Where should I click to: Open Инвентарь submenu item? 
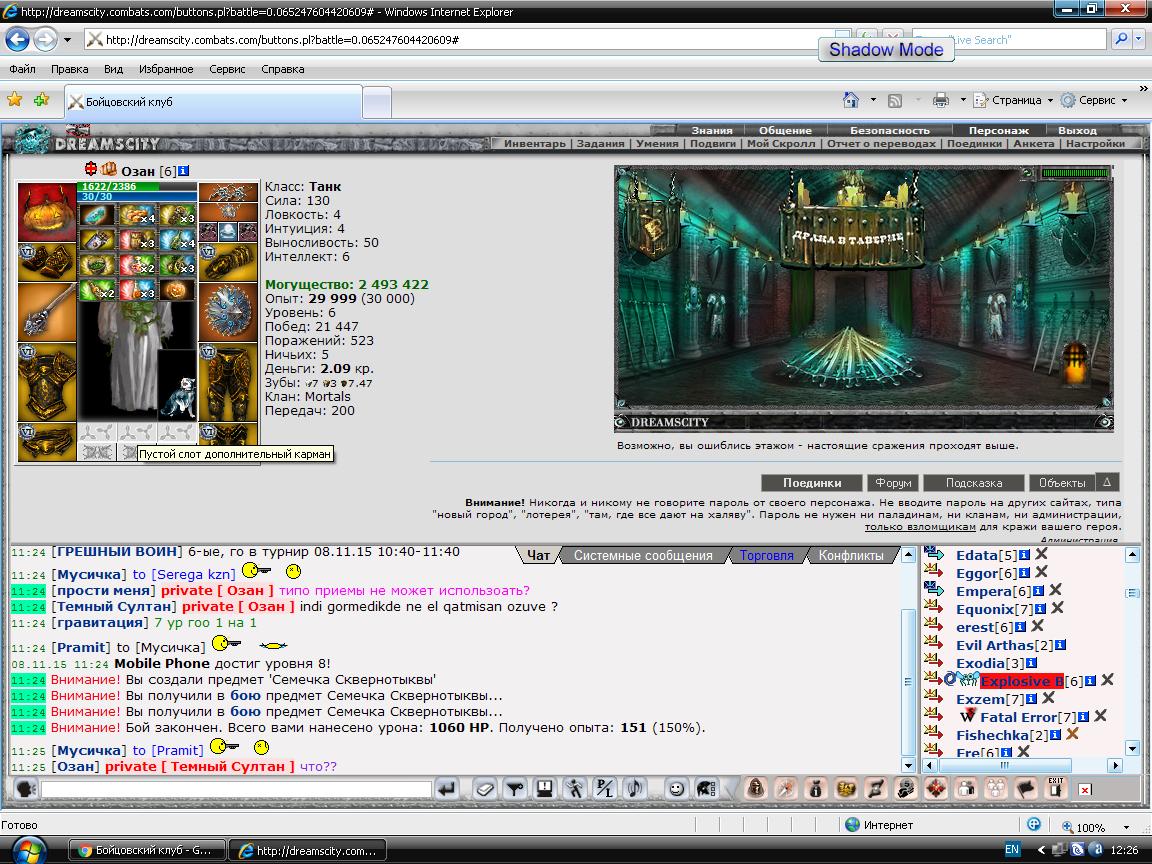click(x=534, y=143)
